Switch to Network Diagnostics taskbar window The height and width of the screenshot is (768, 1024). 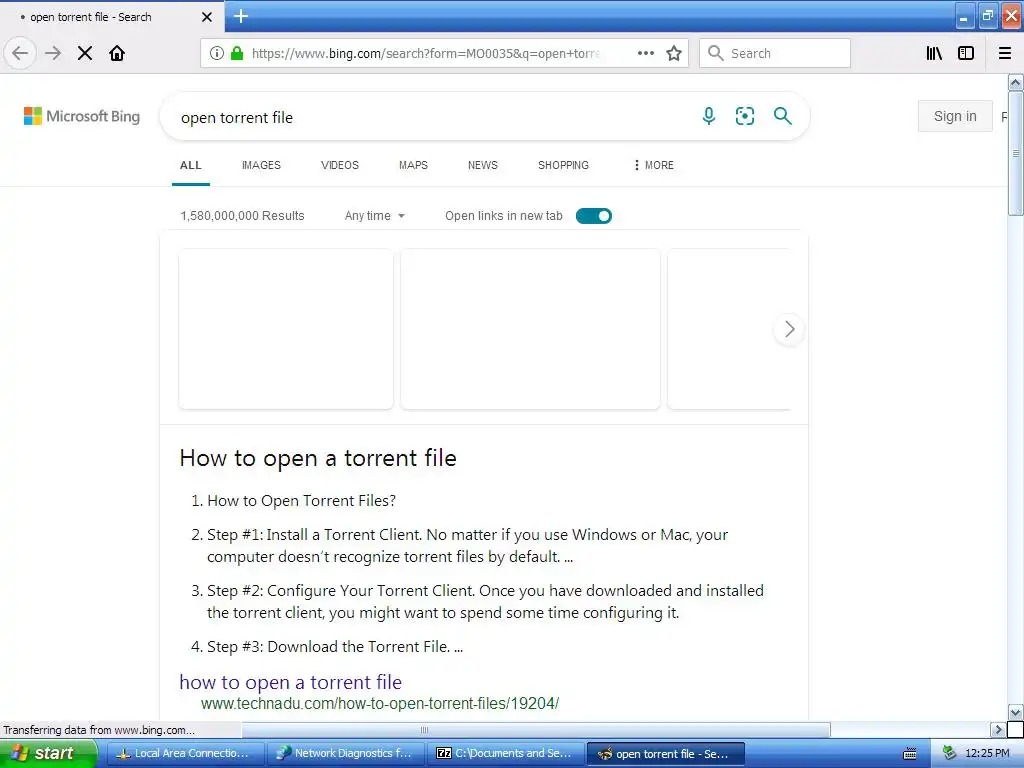(346, 753)
